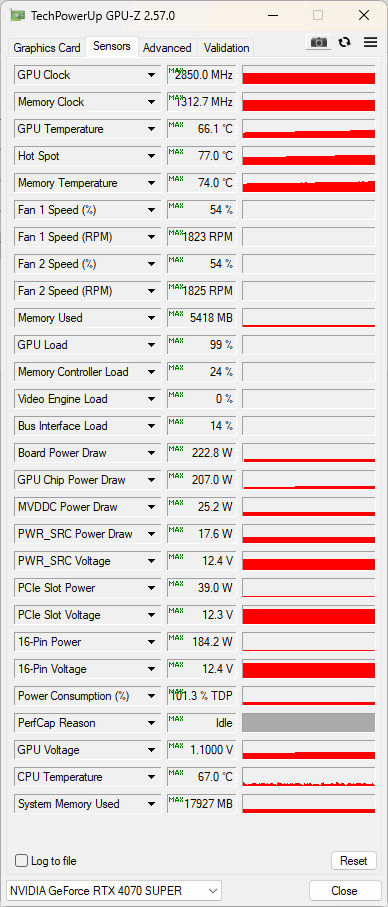Switch to the Graphics Card tab
The image size is (388, 907).
tap(47, 47)
